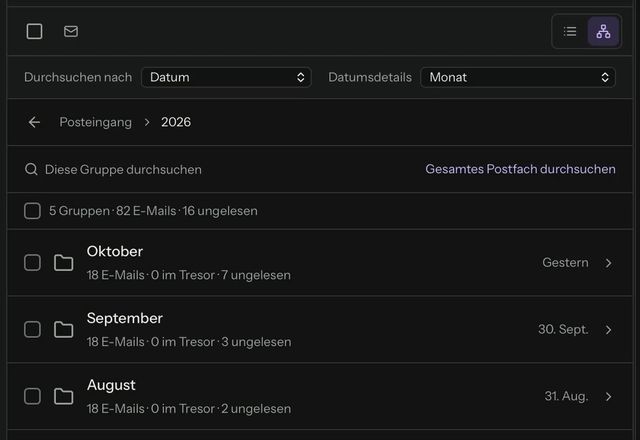Click the 31. Aug. date label
Image resolution: width=640 pixels, height=440 pixels.
tap(567, 396)
